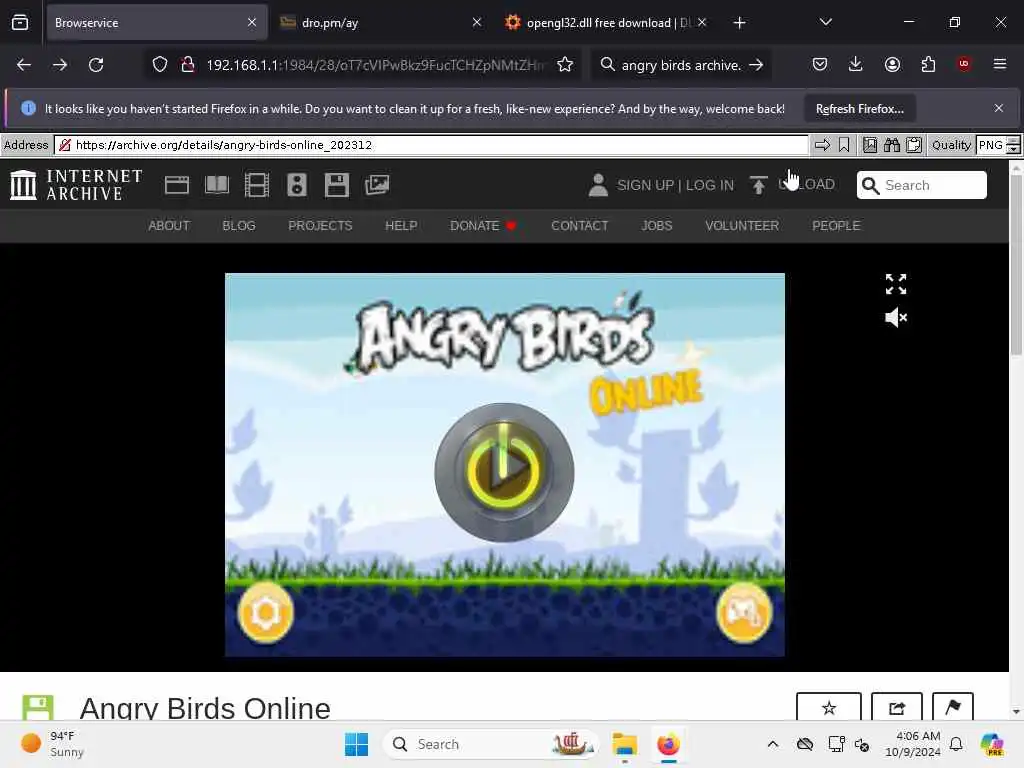Click the yellow game controller button
1024x768 pixels.
point(744,613)
